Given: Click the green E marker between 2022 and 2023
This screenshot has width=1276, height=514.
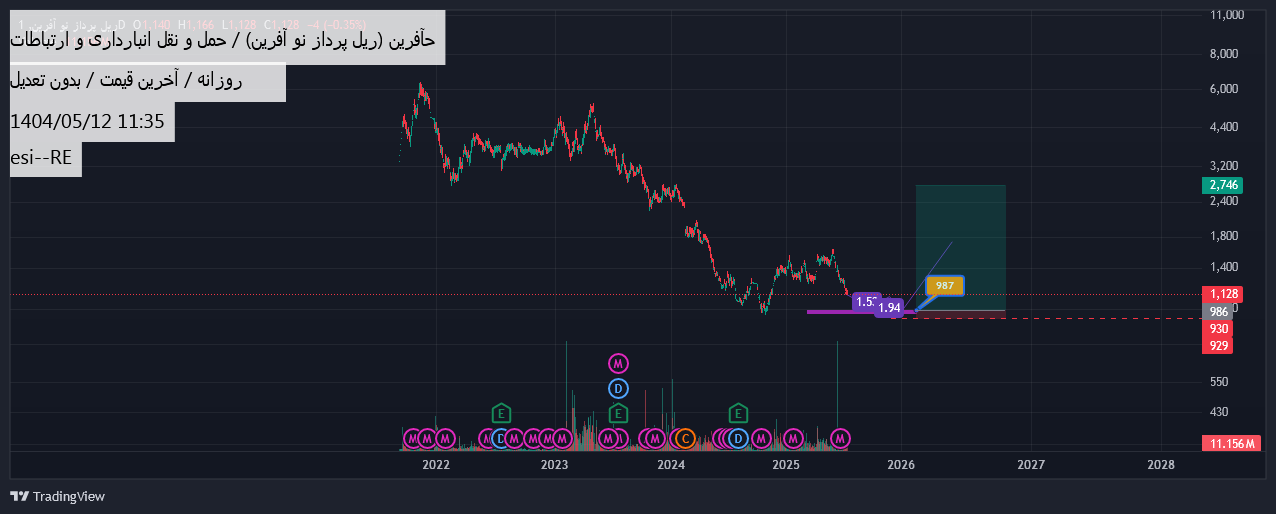Looking at the screenshot, I should 501,412.
